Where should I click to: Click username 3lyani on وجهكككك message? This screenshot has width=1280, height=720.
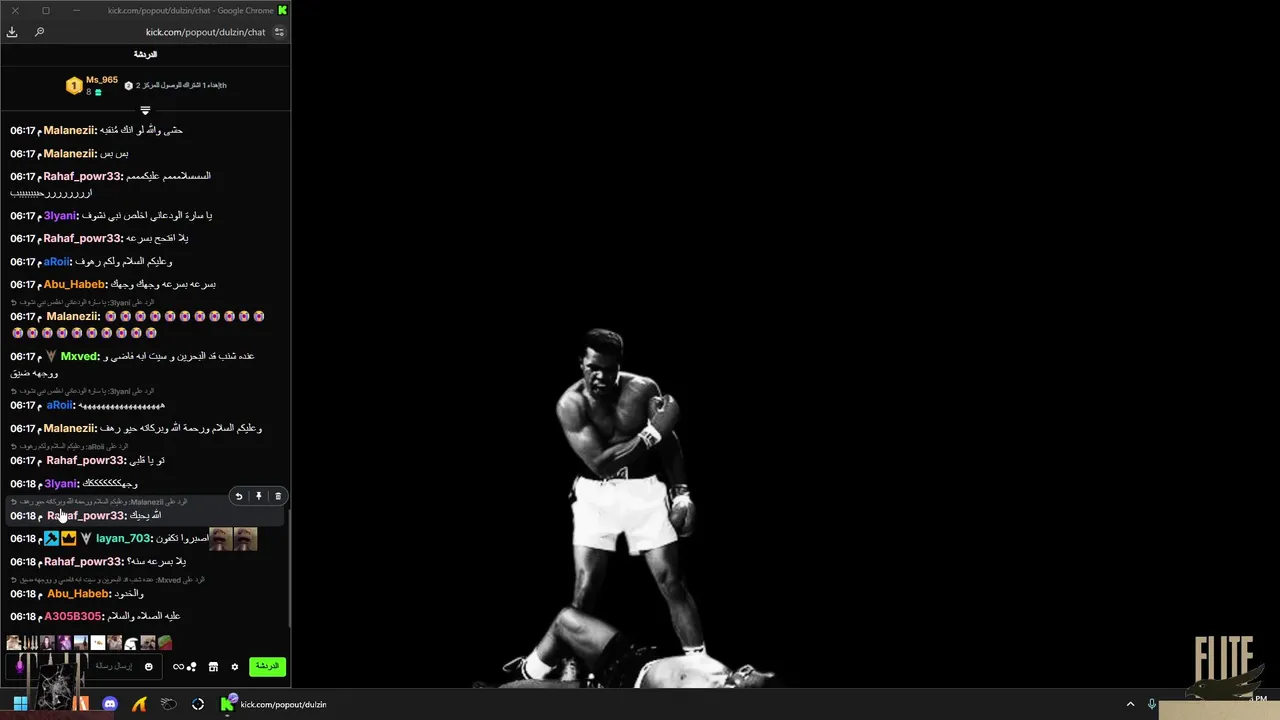[x=61, y=483]
